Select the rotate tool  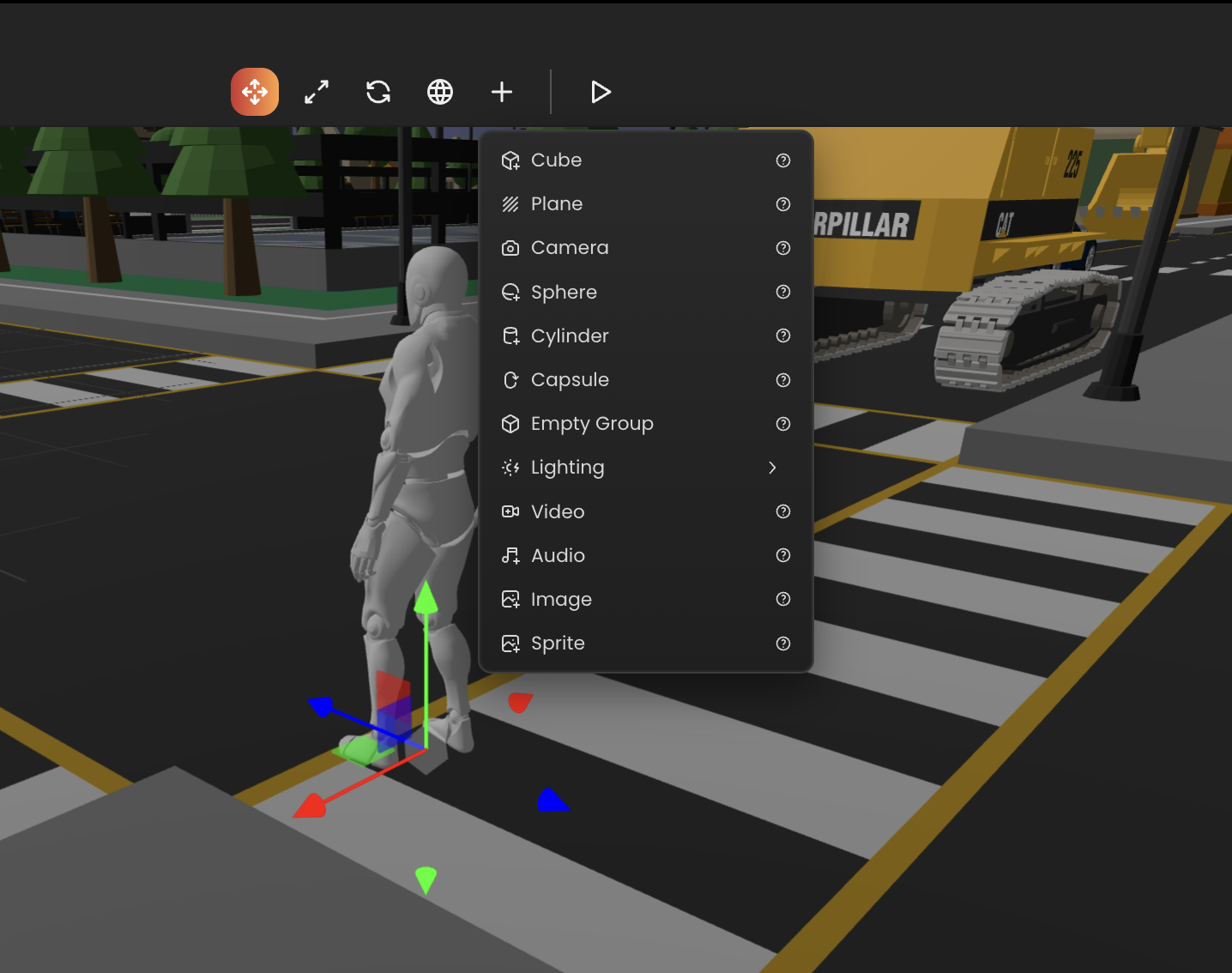click(378, 92)
